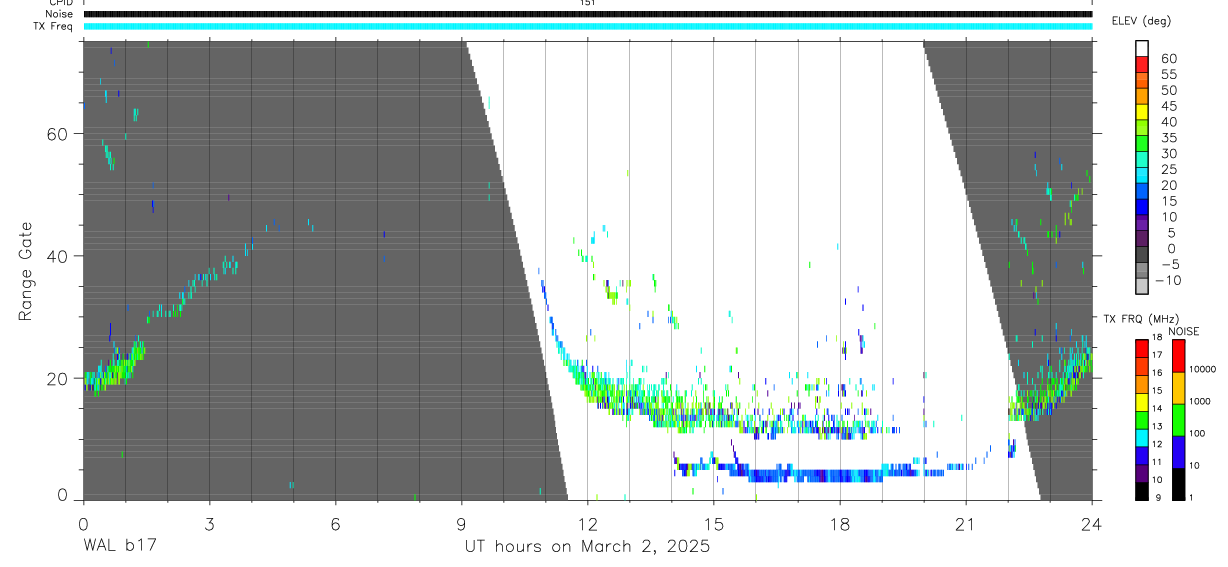Click the '6' tick on the UT hours axis
The image size is (1228, 567).
[336, 525]
